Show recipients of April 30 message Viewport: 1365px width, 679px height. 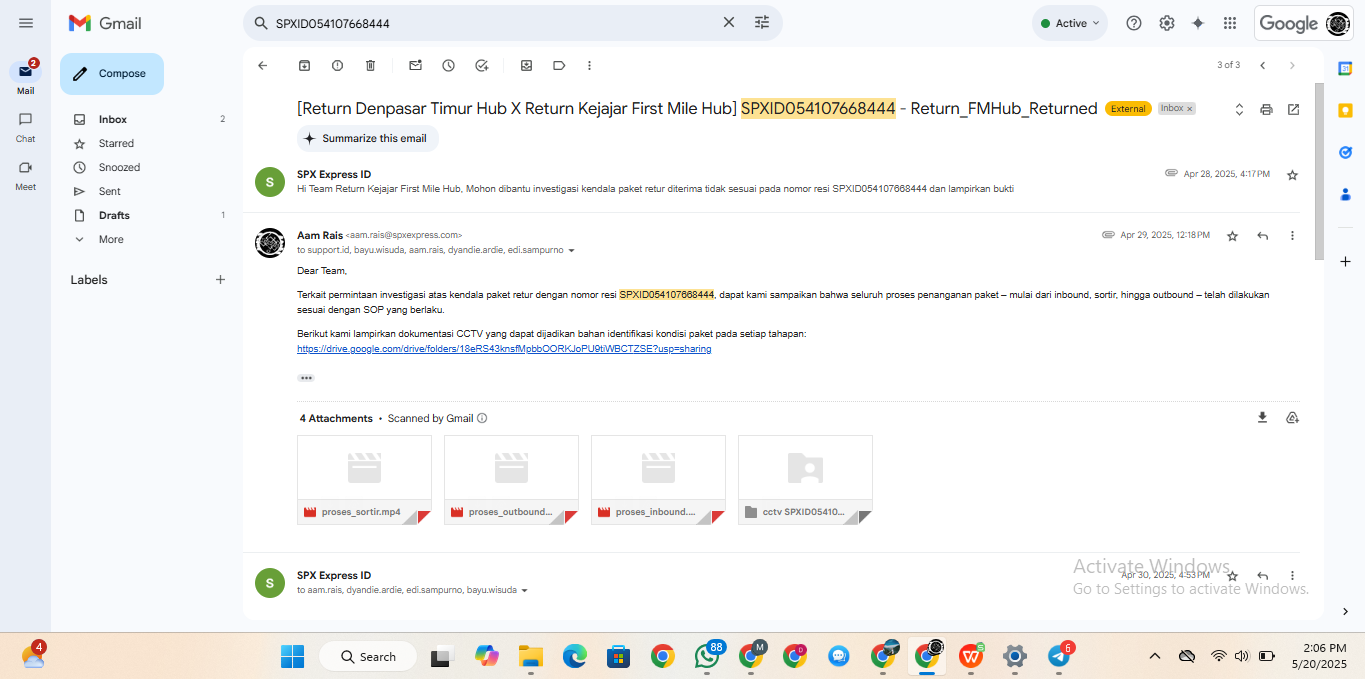(524, 590)
